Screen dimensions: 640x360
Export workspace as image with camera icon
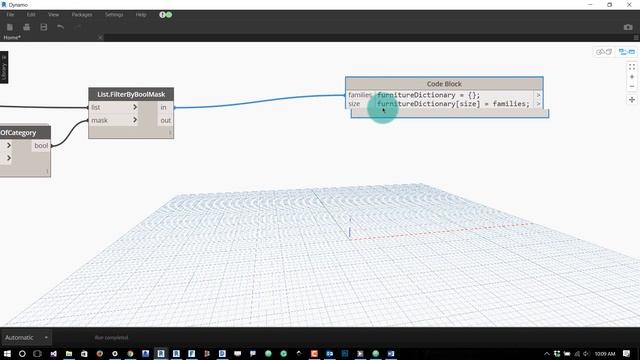pos(628,27)
